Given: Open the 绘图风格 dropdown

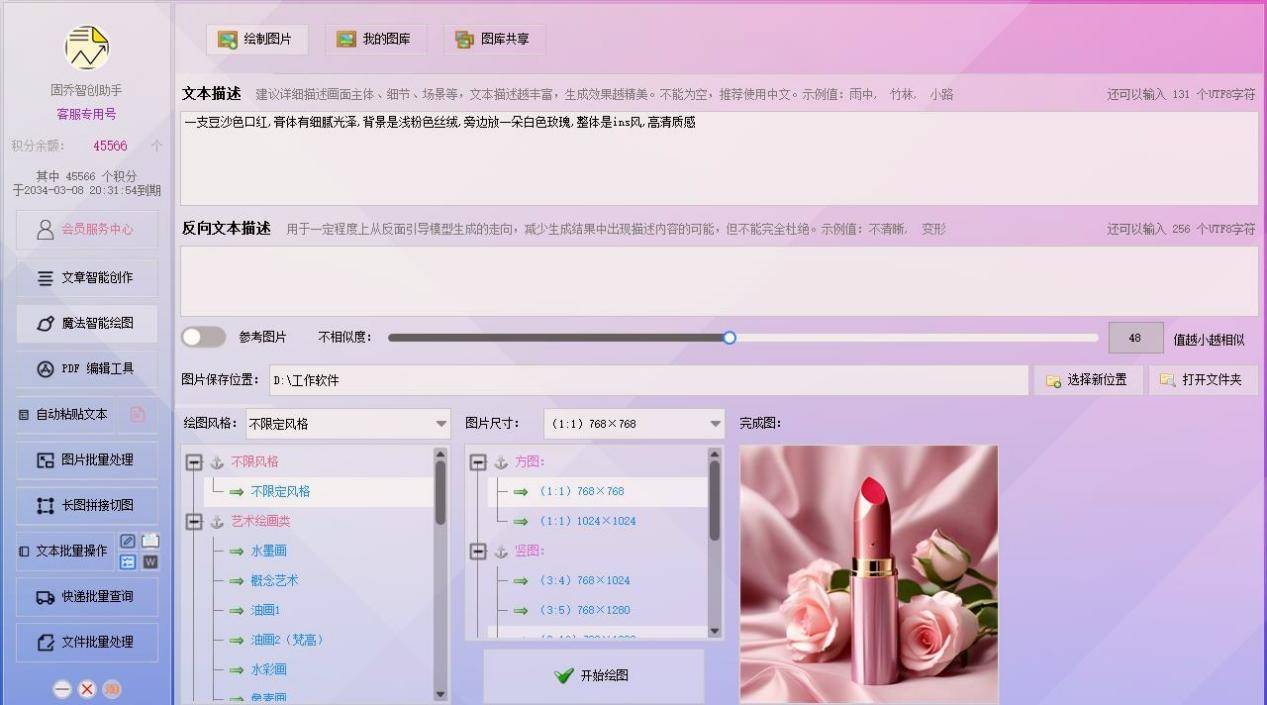Looking at the screenshot, I should tap(441, 424).
